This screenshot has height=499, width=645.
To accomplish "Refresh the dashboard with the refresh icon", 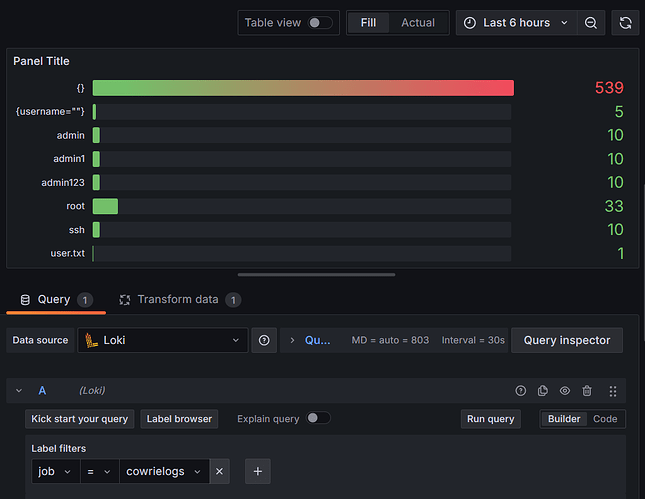I will (x=625, y=23).
